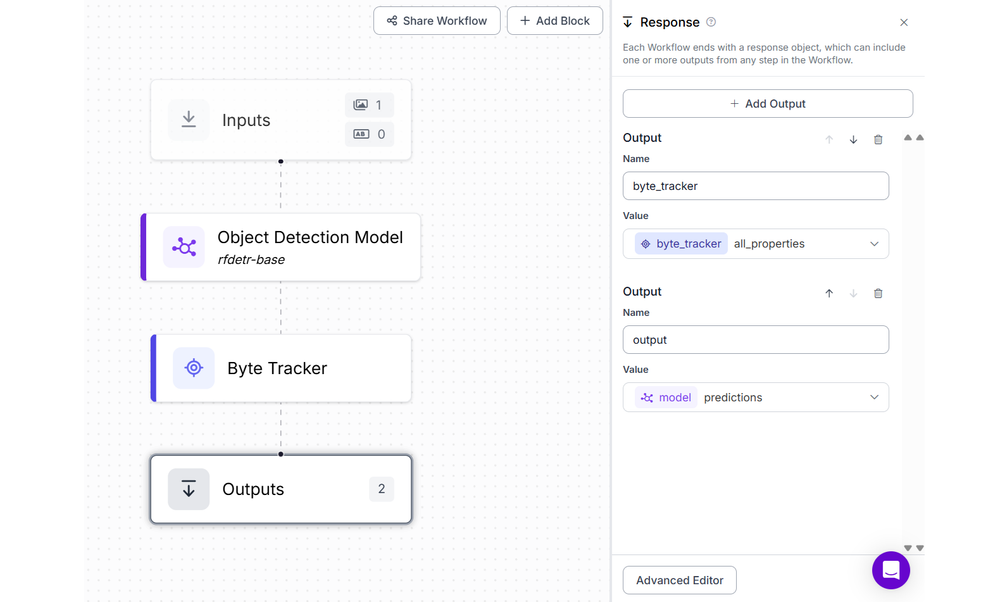Open the chat support bubble
This screenshot has width=1000, height=602.
(891, 570)
